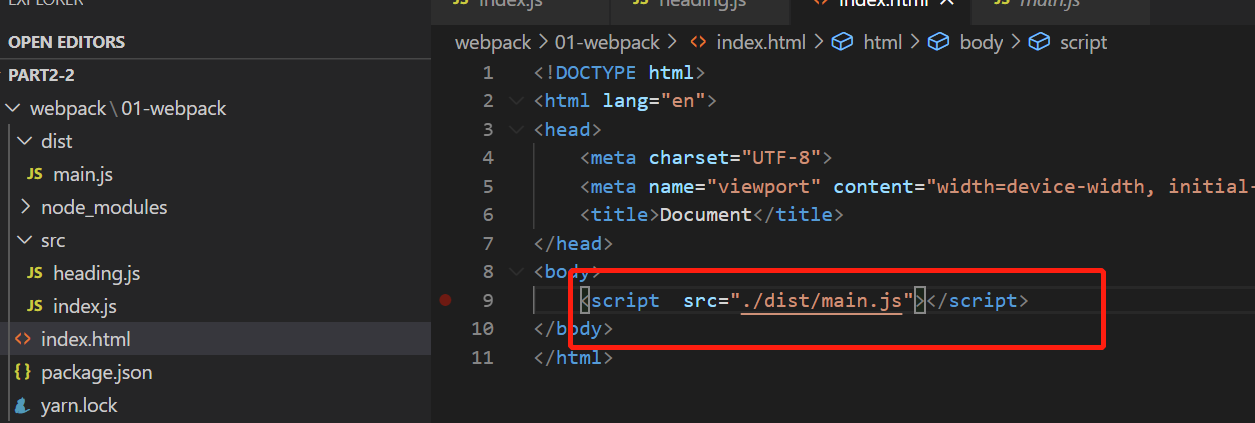
Task: Click the src attribute name on line 9
Action: (x=700, y=300)
